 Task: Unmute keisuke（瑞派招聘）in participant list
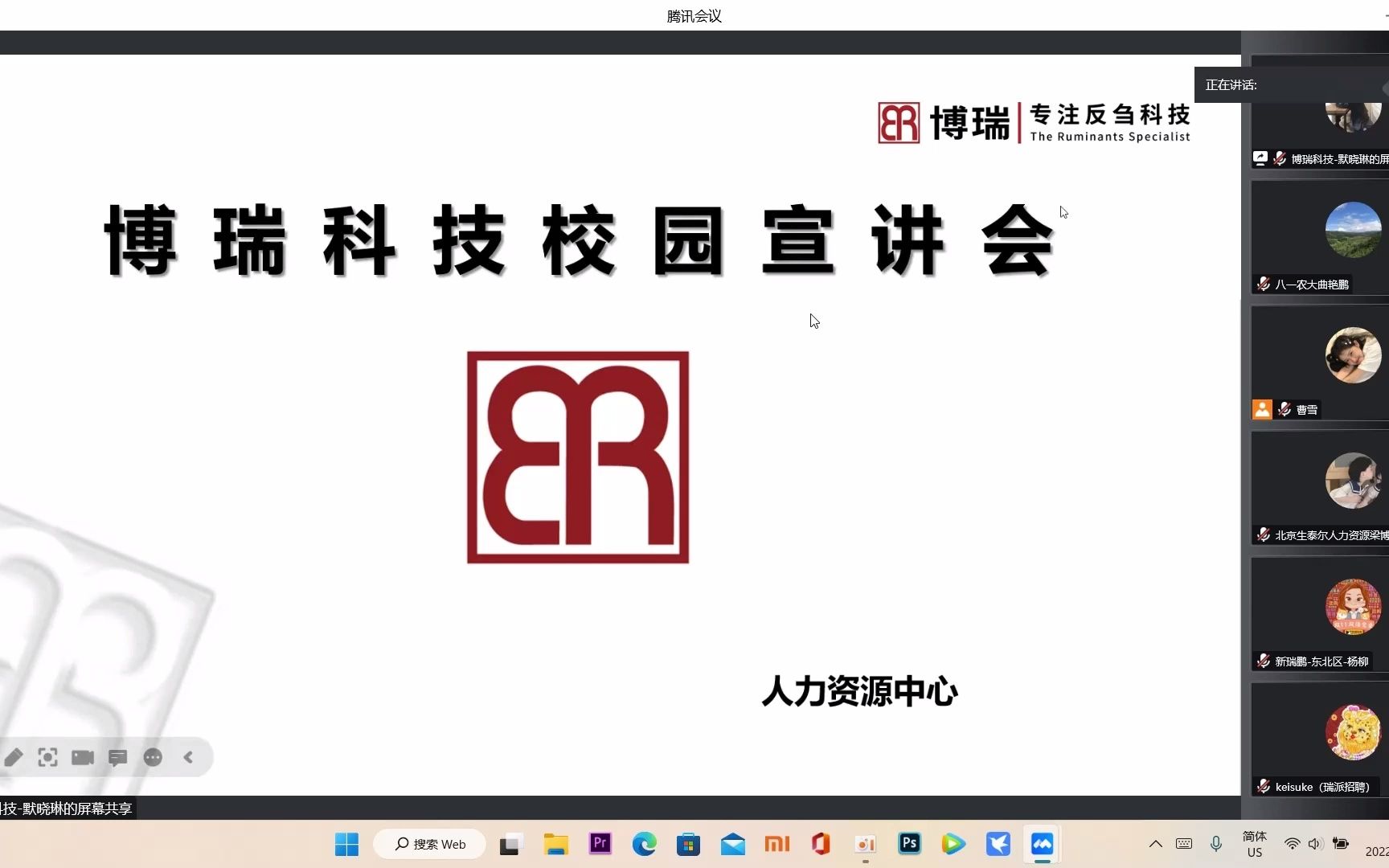pyautogui.click(x=1264, y=786)
